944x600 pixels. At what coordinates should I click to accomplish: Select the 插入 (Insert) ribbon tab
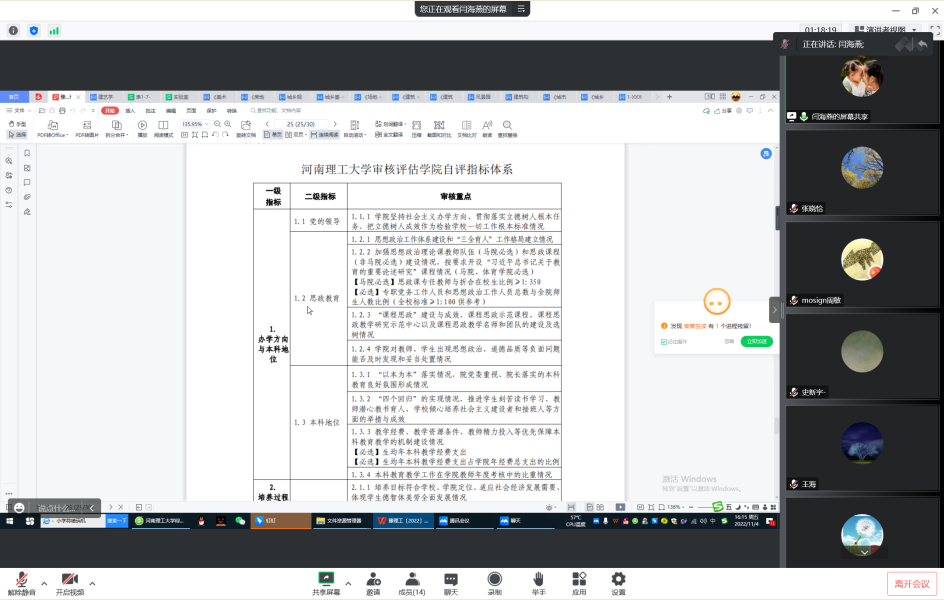click(130, 110)
